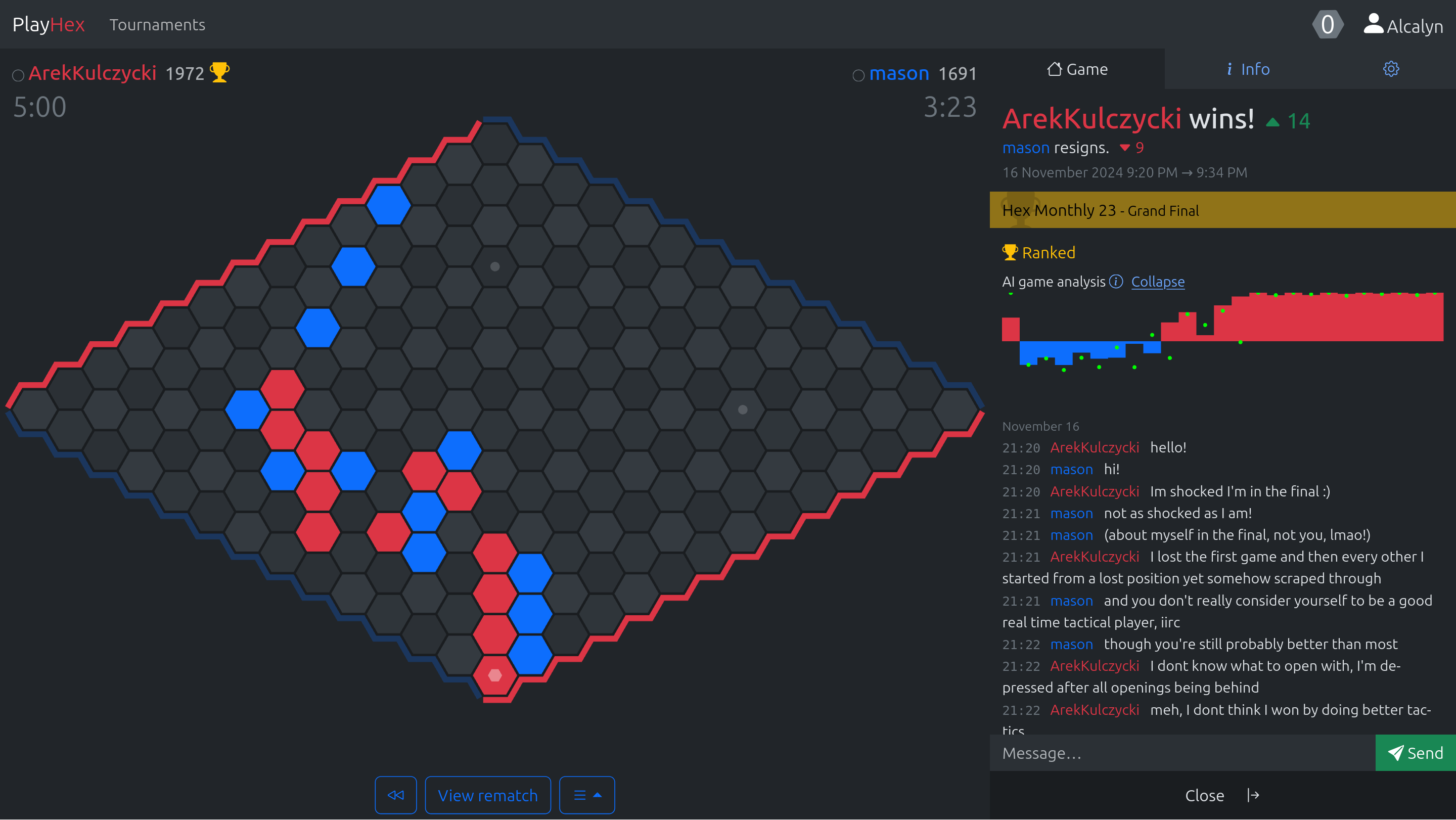The image size is (1456, 820).
Task: Collapse the AI game analysis graph
Action: pyautogui.click(x=1158, y=282)
